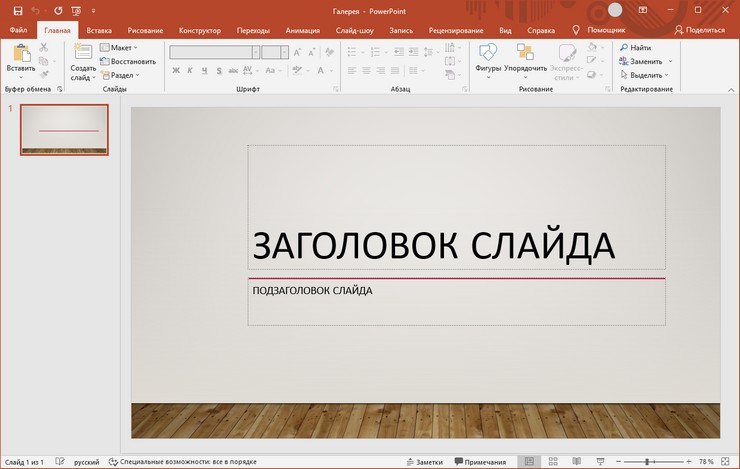Click the Paste (Вставить) clipboard icon

pos(20,53)
